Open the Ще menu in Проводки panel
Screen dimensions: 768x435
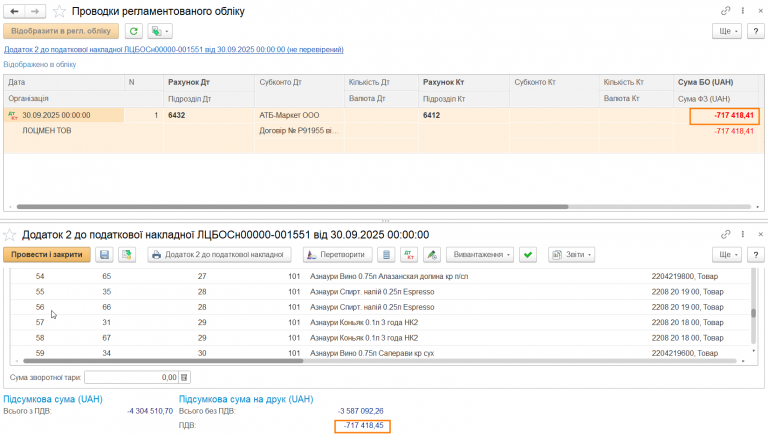[x=727, y=31]
